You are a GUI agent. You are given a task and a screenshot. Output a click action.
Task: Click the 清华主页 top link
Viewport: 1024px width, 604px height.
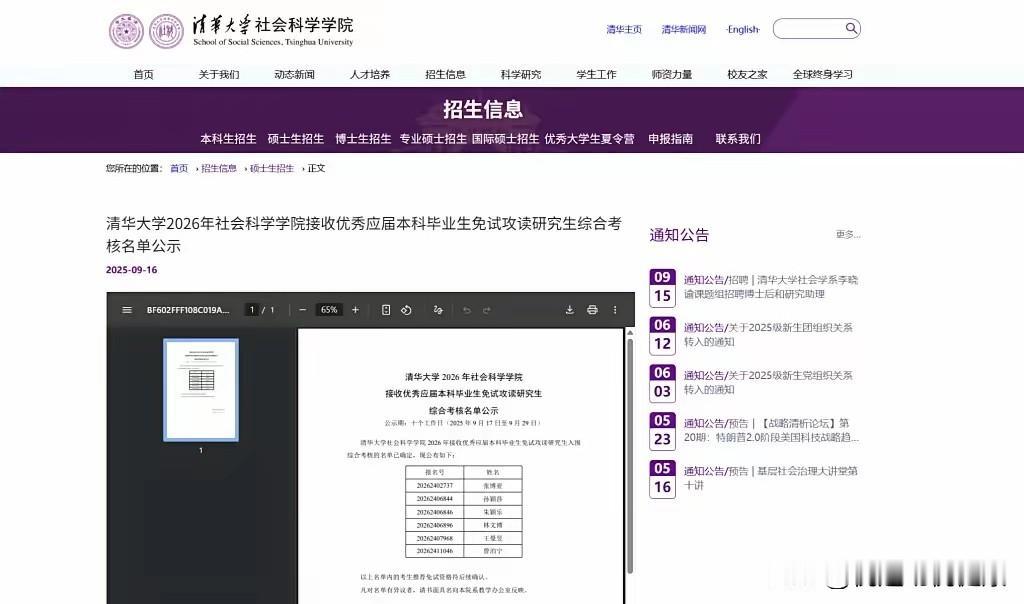[624, 29]
